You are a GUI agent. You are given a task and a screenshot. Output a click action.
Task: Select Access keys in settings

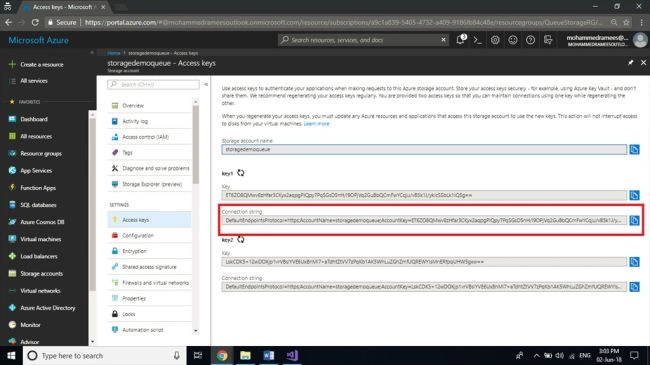(x=149, y=220)
